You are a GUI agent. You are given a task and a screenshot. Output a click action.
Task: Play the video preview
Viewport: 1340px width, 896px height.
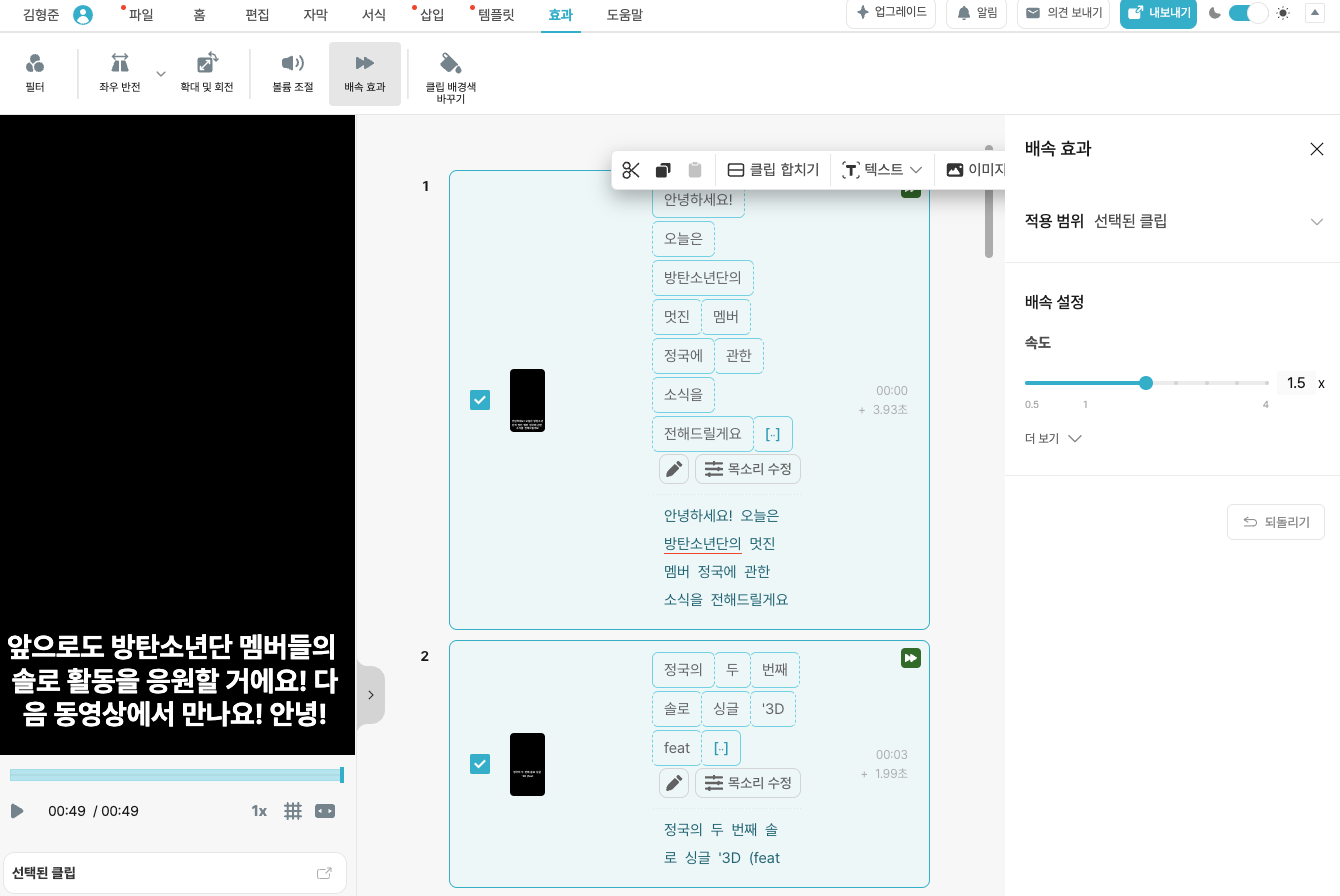[x=17, y=811]
